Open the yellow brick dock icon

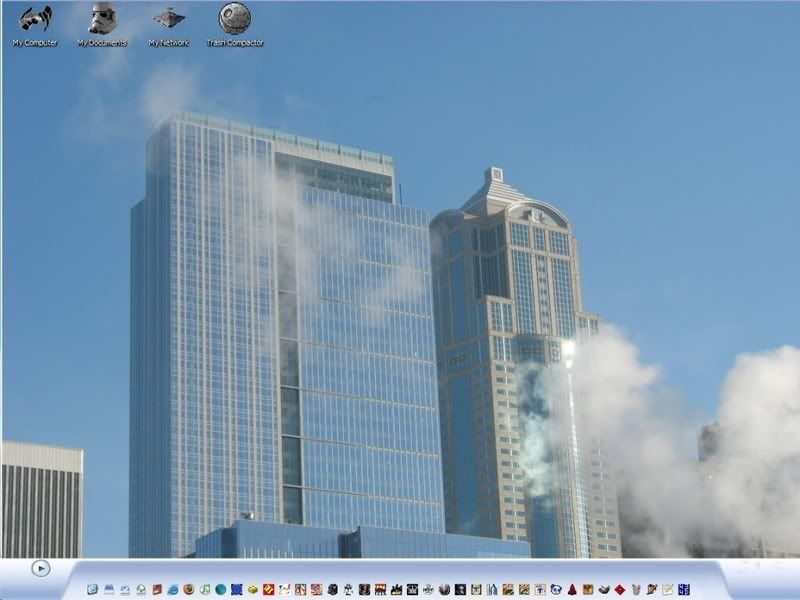click(253, 590)
